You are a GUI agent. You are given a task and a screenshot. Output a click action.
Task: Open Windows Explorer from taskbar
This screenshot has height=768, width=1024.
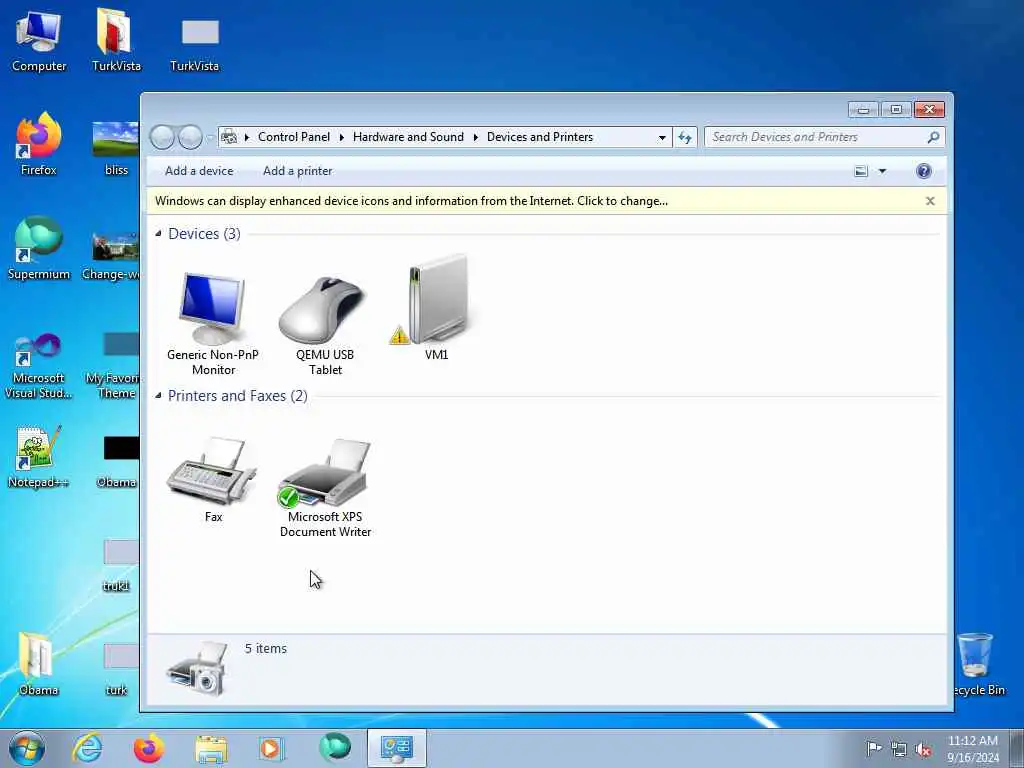point(211,748)
